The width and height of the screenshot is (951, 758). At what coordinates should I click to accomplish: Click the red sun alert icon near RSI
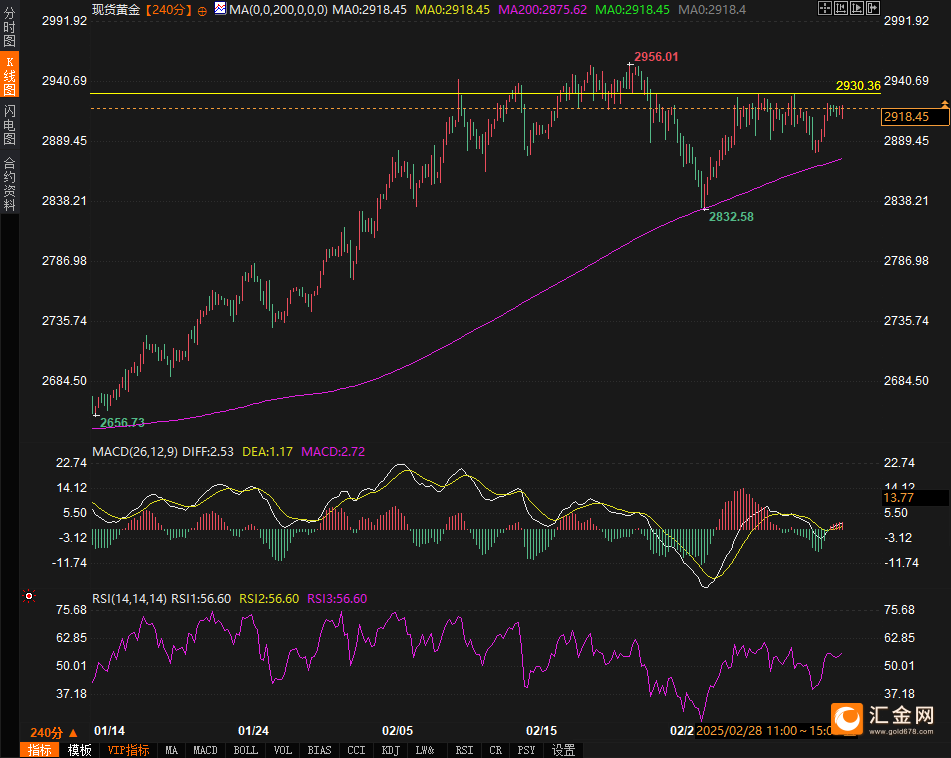pos(29,596)
